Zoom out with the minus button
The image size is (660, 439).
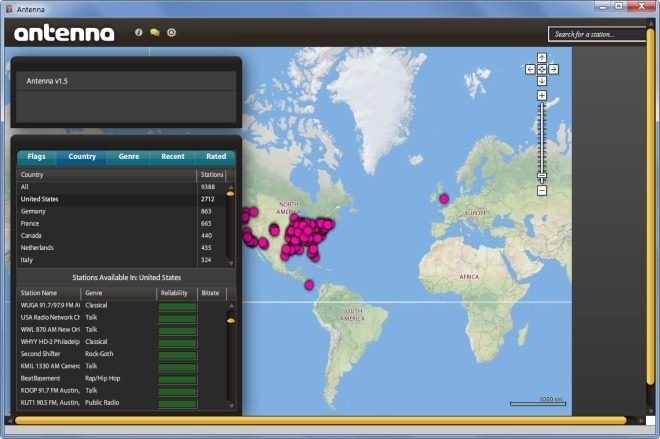(542, 190)
